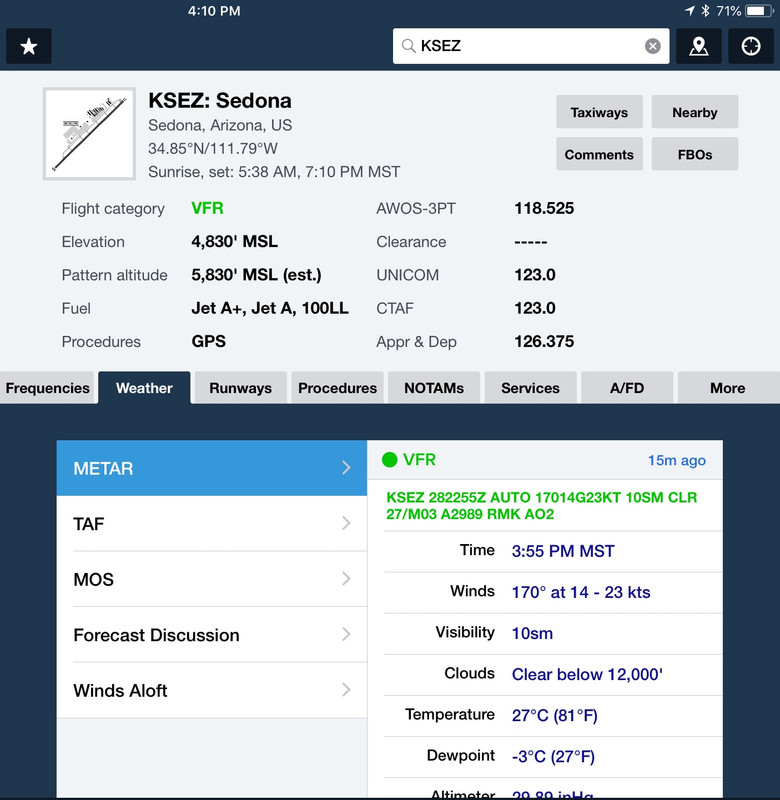This screenshot has width=780, height=800.
Task: Tap the Appr & Dep frequency 126.375
Action: coord(544,341)
